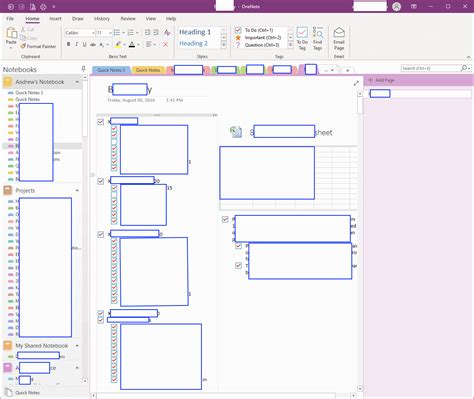Toggle bold formatting
Screen dimensions: 474x399
tap(68, 44)
